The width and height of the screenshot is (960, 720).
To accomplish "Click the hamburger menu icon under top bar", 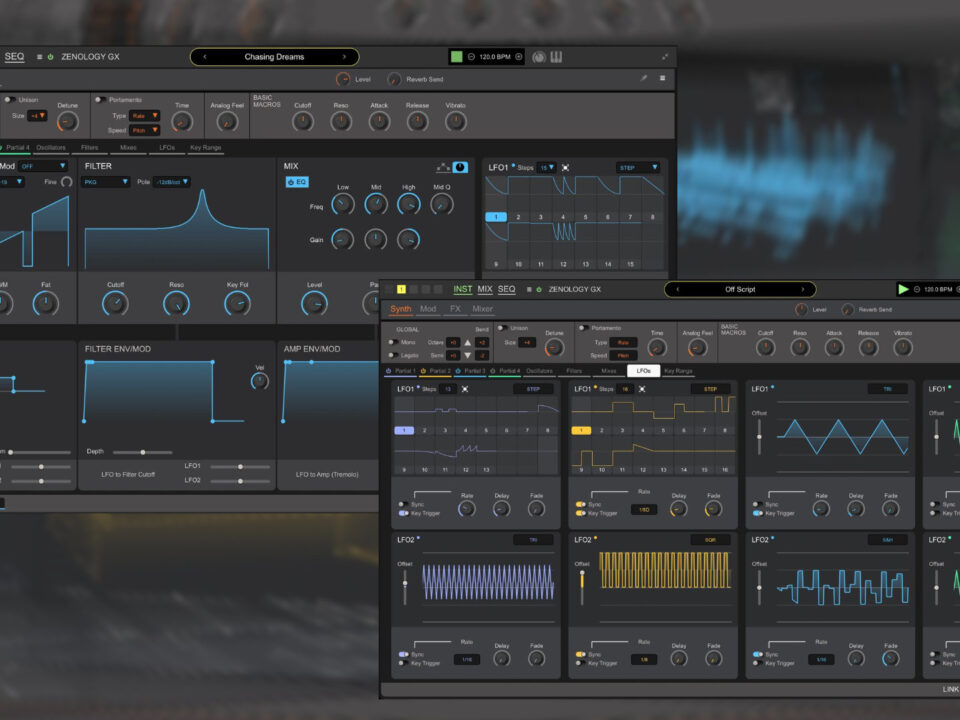I will pyautogui.click(x=662, y=78).
